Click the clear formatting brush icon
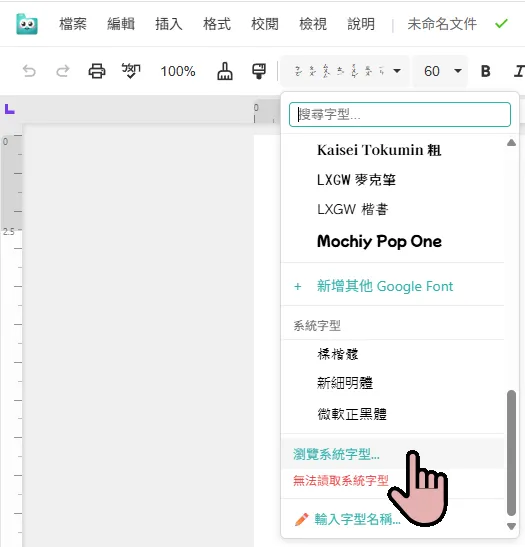Screen dimensions: 525x547 coord(225,71)
